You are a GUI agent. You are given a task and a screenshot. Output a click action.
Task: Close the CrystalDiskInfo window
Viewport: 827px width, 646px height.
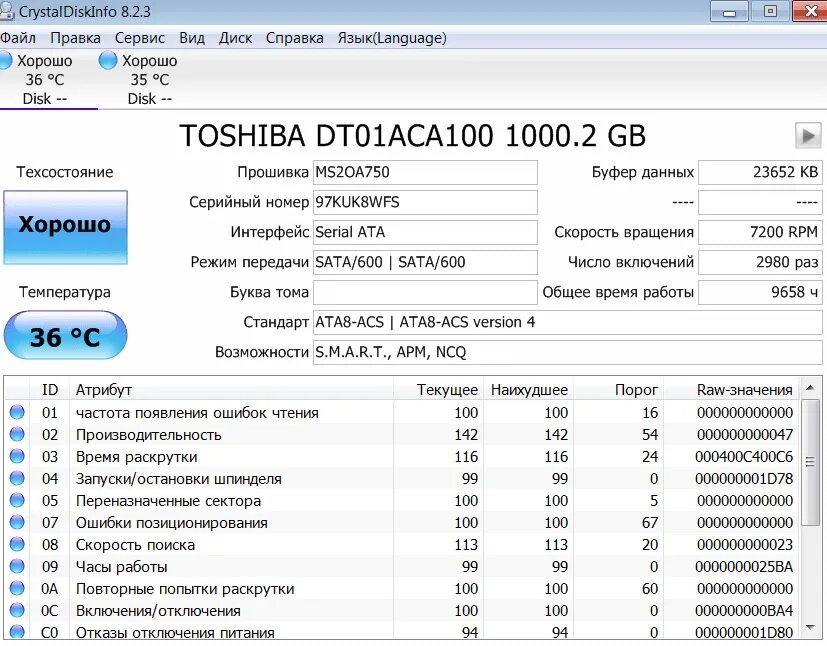811,12
